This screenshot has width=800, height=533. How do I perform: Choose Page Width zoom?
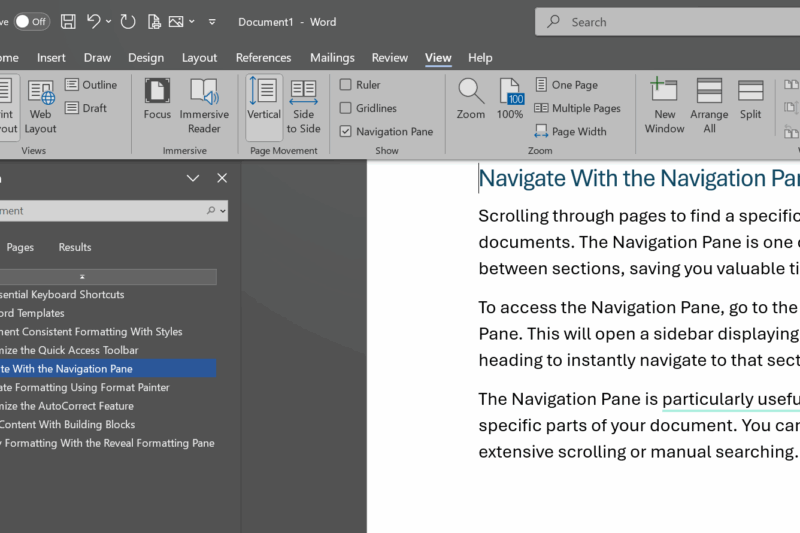pos(570,132)
